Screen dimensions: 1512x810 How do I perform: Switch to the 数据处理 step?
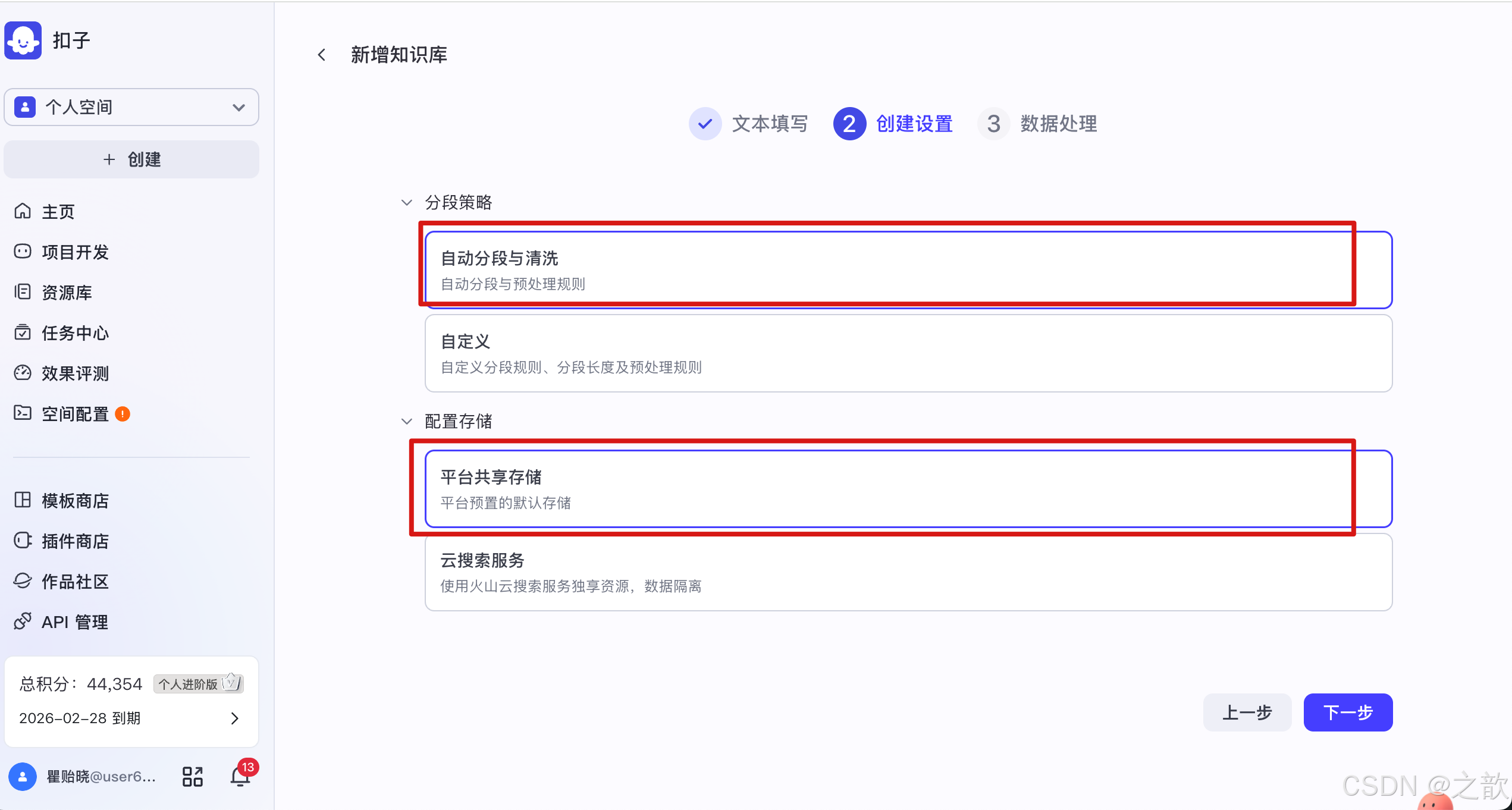click(1058, 124)
